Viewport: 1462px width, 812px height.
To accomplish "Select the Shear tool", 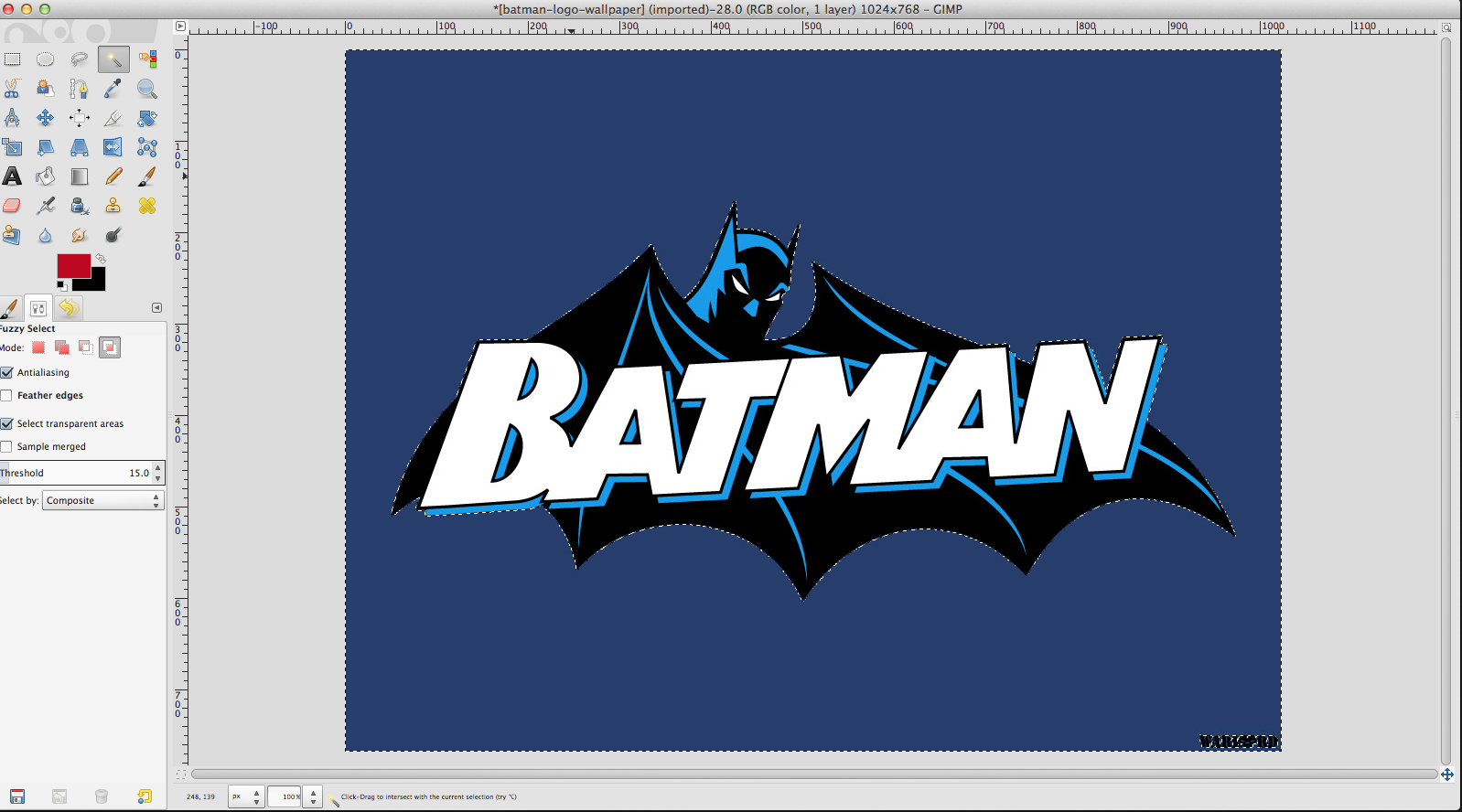I will (x=45, y=147).
